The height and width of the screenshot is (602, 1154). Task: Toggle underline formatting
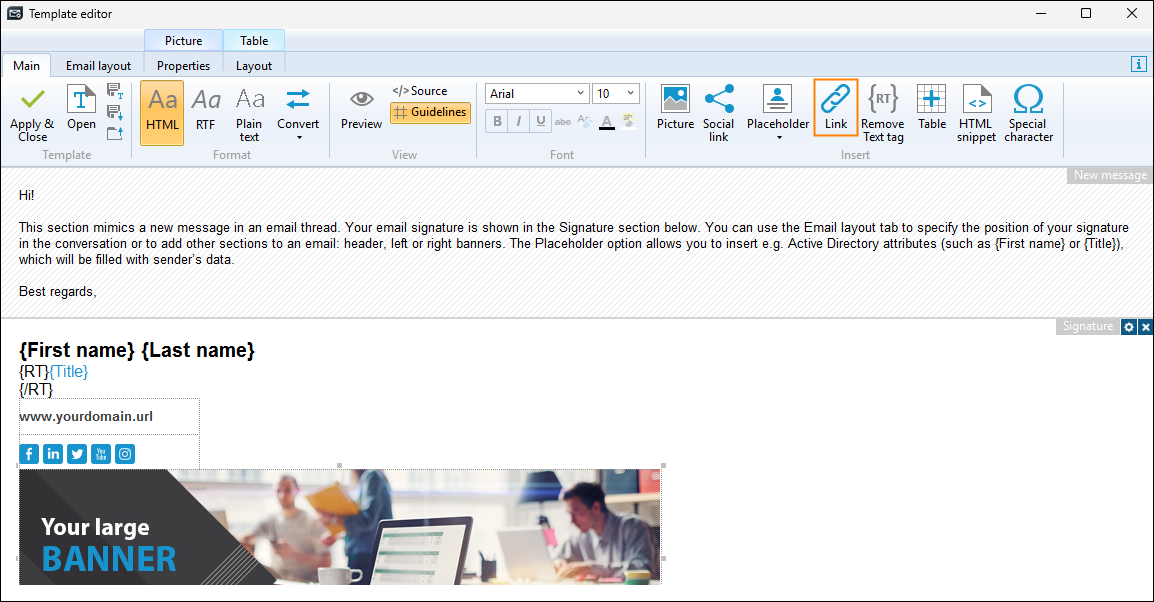(541, 121)
